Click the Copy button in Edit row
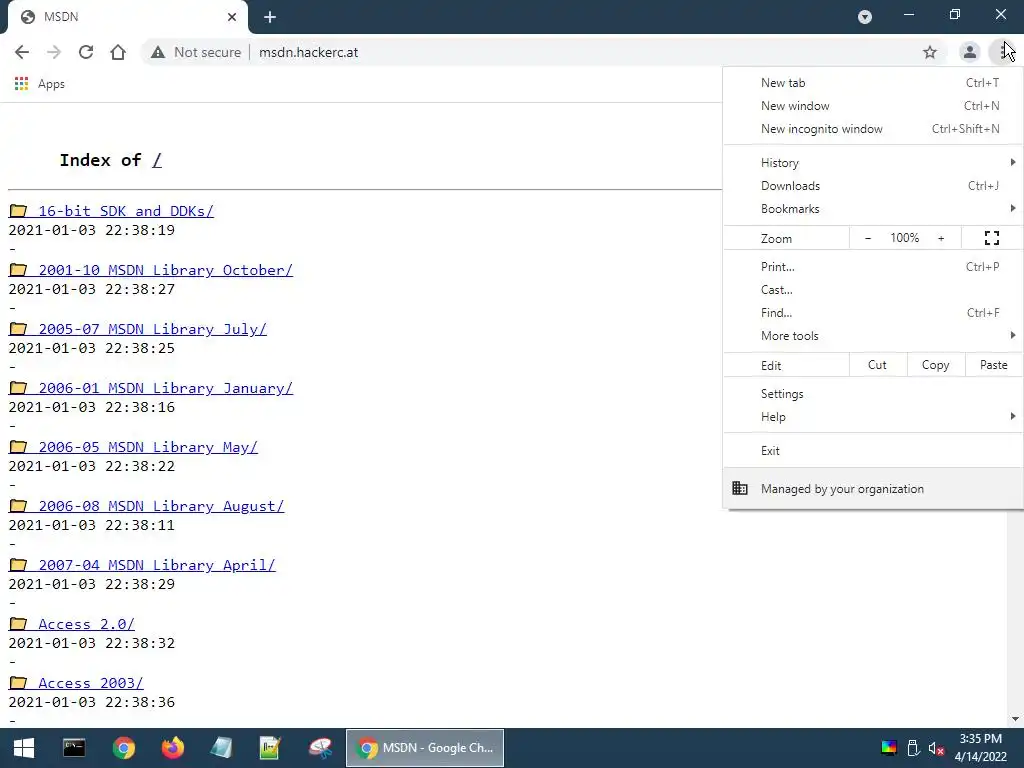Screen dimensions: 1024x768 point(936,365)
